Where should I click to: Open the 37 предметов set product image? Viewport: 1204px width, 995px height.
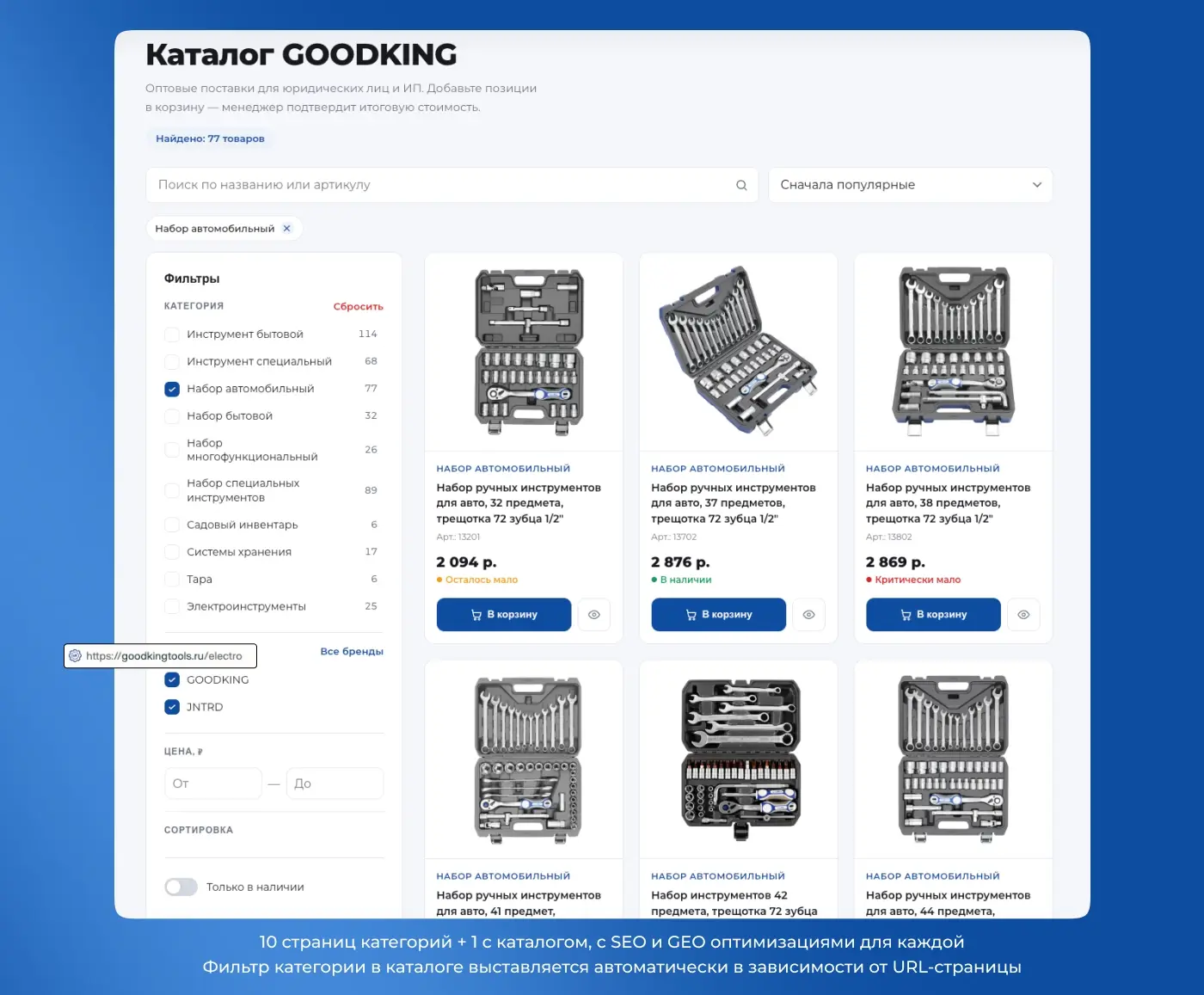[739, 352]
